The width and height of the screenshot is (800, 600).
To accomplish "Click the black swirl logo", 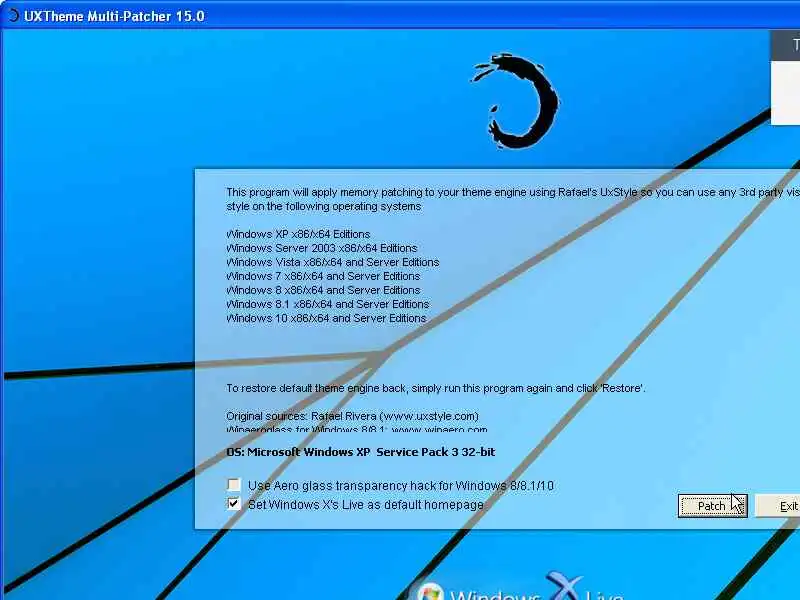I will [x=515, y=101].
